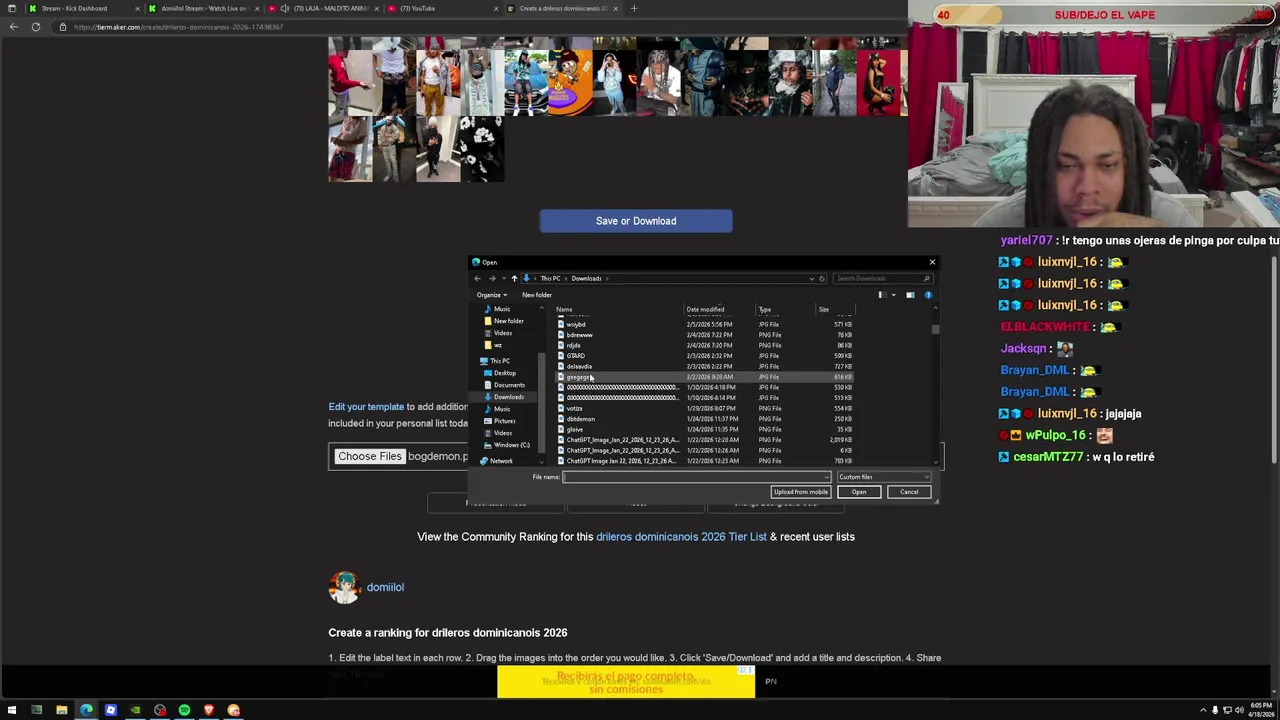This screenshot has width=1280, height=720.
Task: Open file dialog help icon
Action: point(928,295)
